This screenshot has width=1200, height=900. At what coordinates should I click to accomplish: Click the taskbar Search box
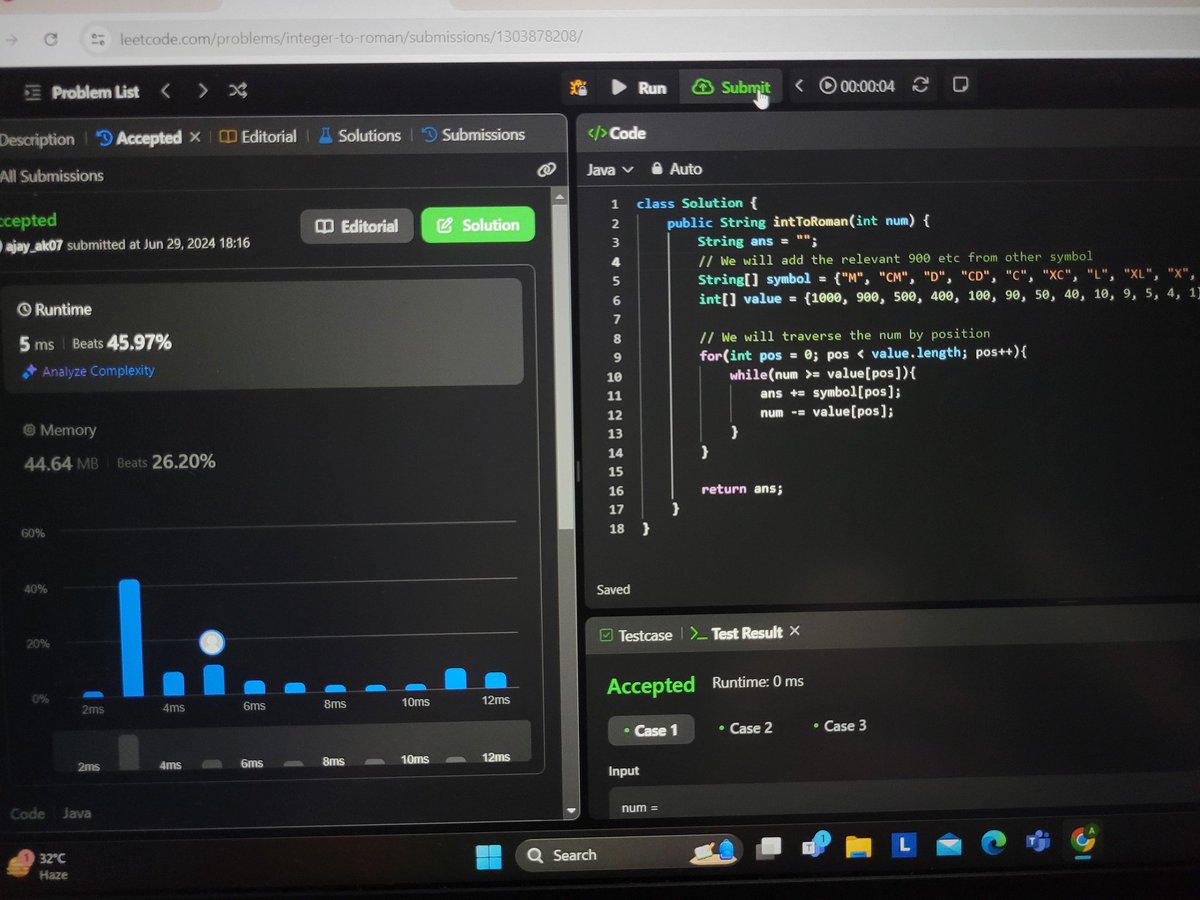click(x=630, y=855)
